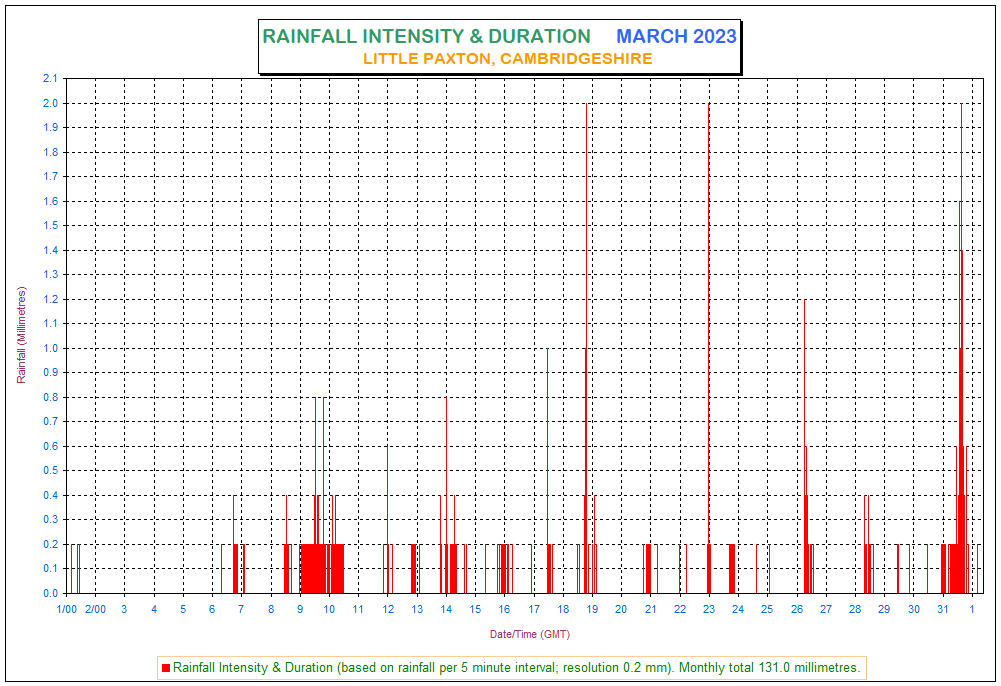The width and height of the screenshot is (1001, 686).
Task: Click the x-axis label '1/00'
Action: coord(66,609)
